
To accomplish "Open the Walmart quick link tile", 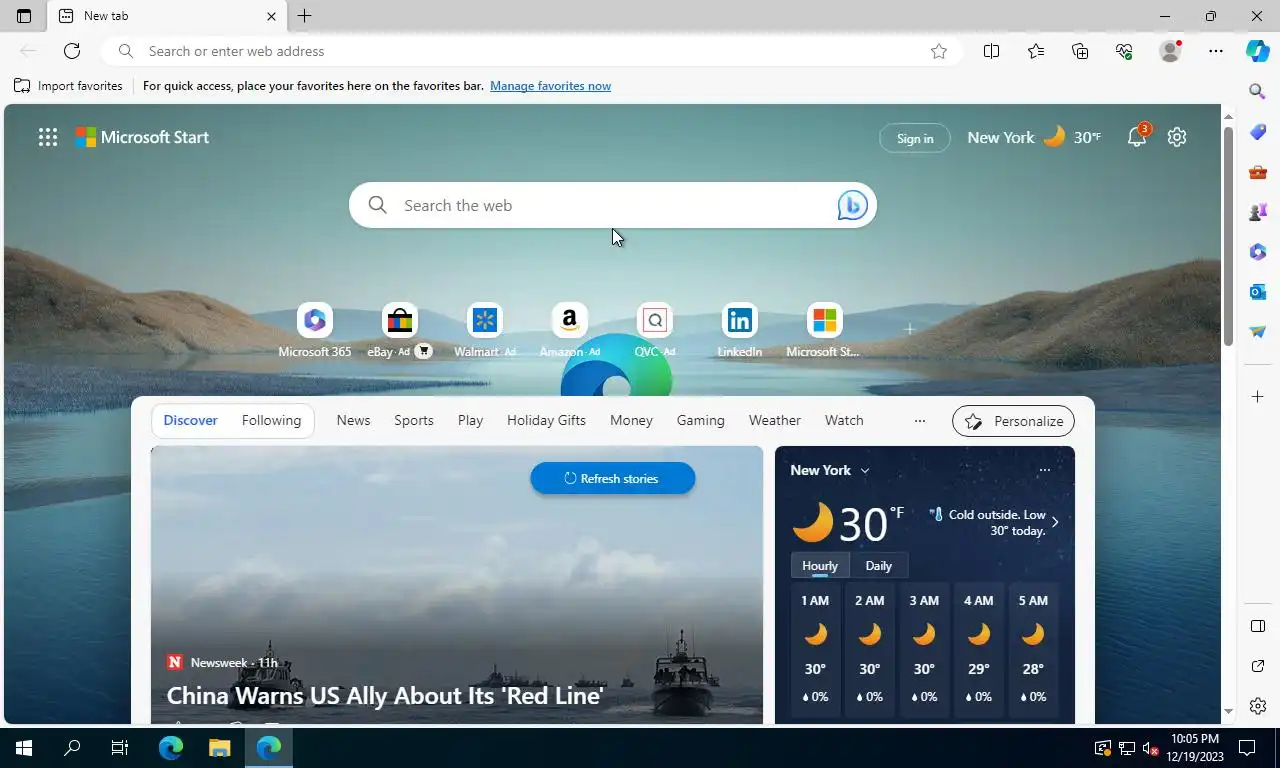I will click(485, 331).
